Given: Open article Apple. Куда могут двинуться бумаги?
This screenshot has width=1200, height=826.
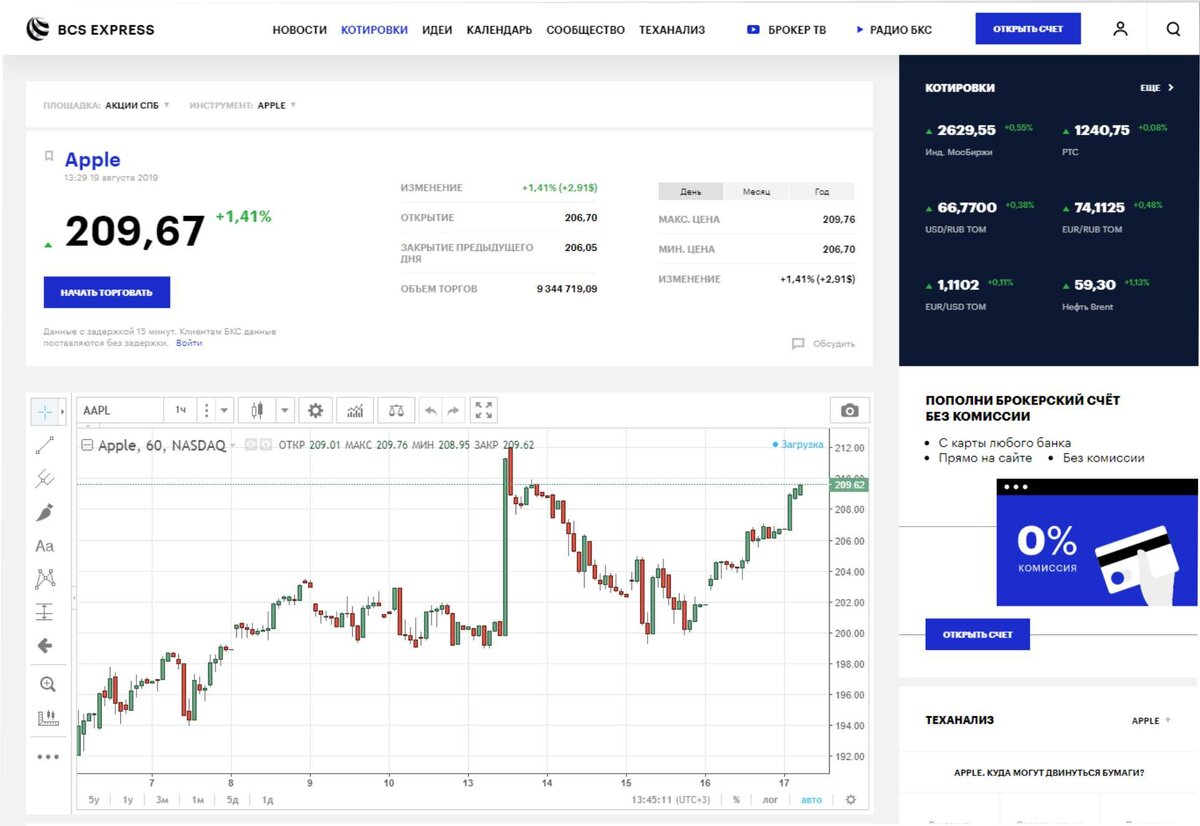Looking at the screenshot, I should (x=1049, y=772).
